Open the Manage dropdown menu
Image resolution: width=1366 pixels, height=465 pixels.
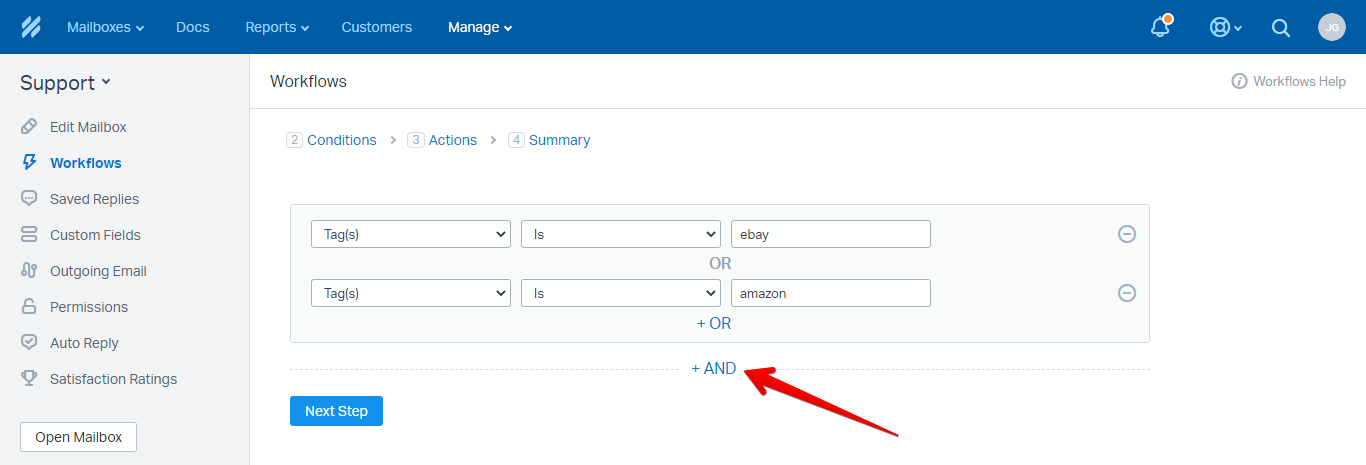click(480, 27)
